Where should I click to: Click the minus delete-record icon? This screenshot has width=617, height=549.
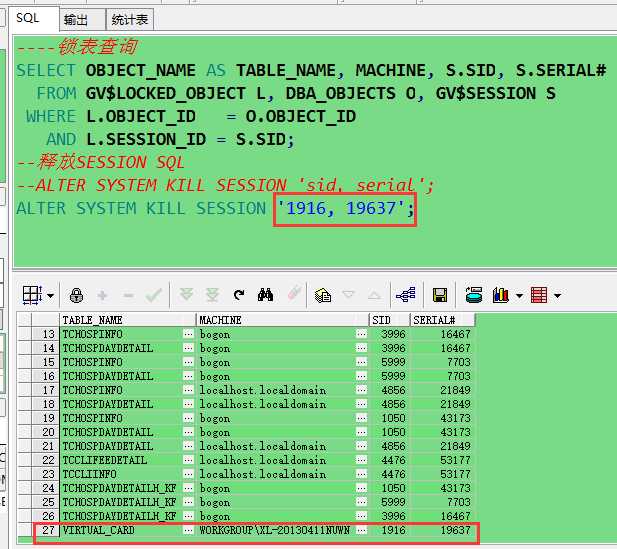coord(128,295)
